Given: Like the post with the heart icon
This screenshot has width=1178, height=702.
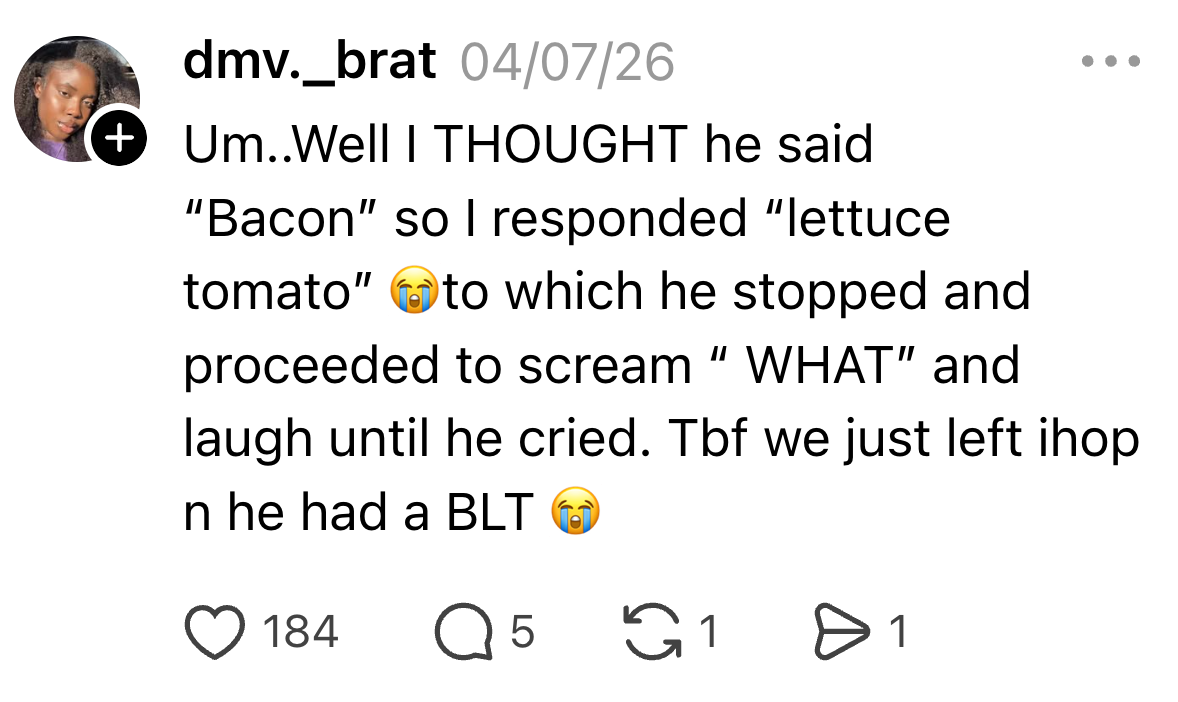Looking at the screenshot, I should (x=214, y=632).
